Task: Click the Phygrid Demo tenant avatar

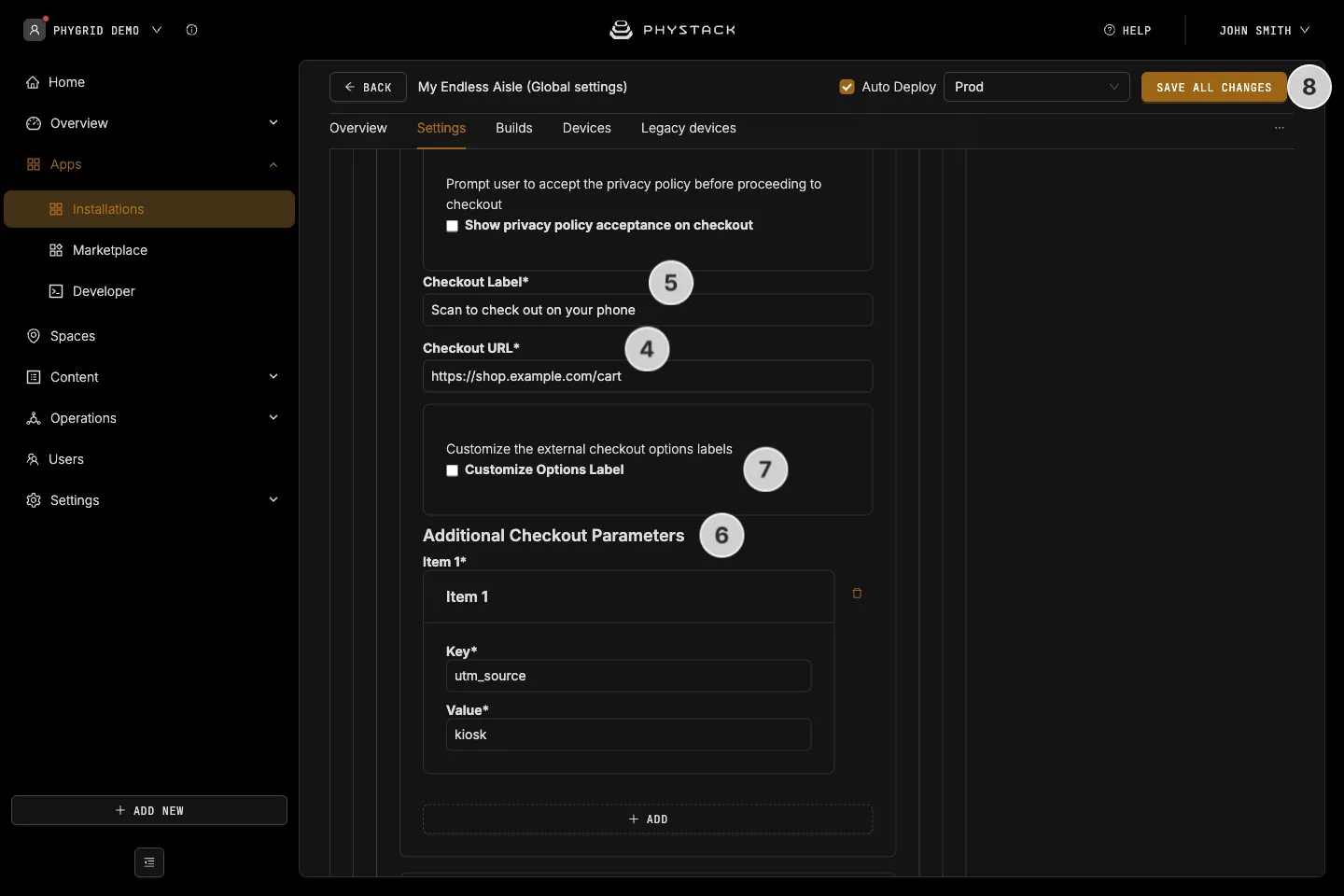Action: coord(35,30)
